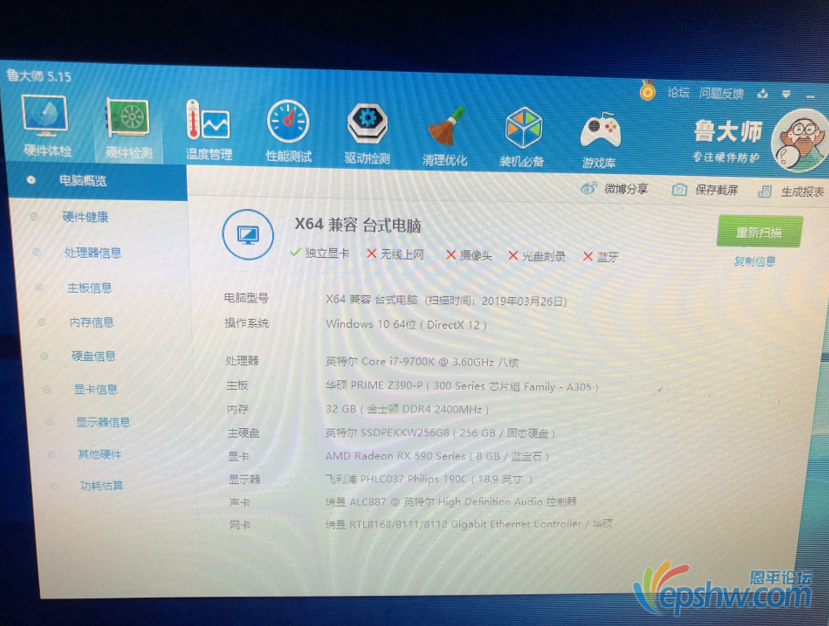Open 游戏库 game library
829x626 pixels.
600,140
